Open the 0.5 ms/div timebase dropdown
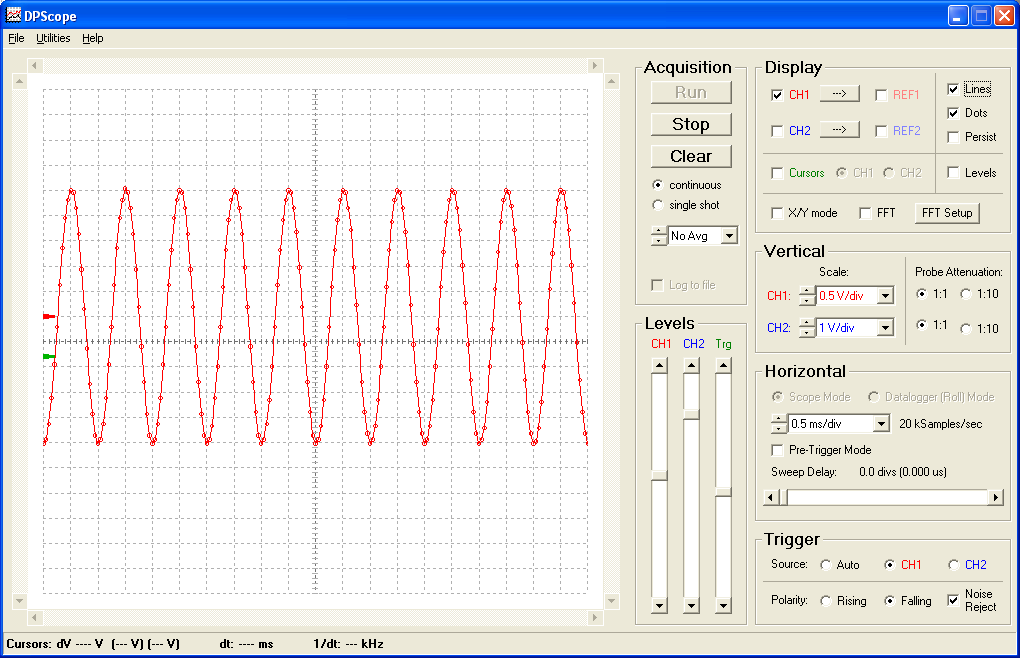The width and height of the screenshot is (1020, 658). click(x=883, y=423)
